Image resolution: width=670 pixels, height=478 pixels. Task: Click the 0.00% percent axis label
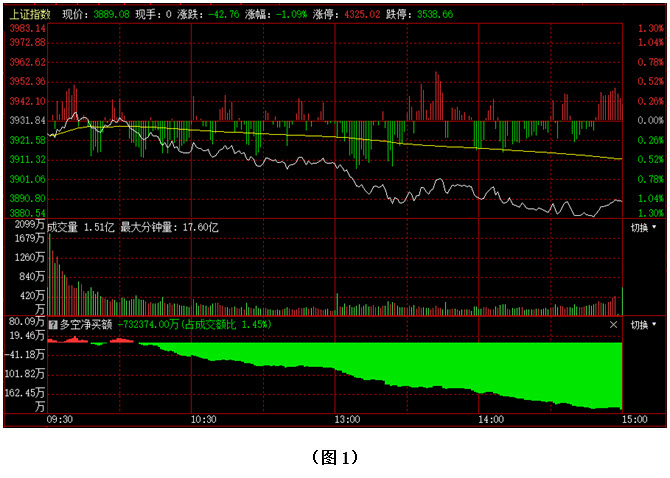[649, 121]
